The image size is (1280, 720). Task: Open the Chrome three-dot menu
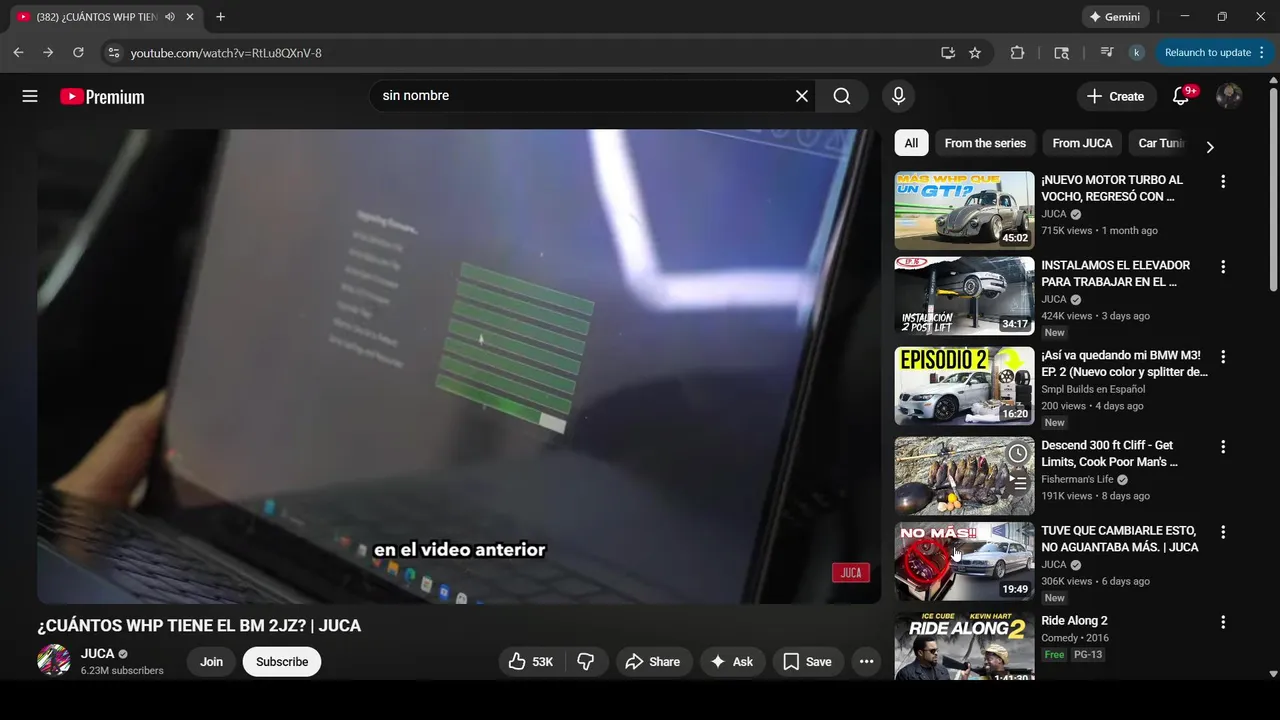[x=1261, y=53]
